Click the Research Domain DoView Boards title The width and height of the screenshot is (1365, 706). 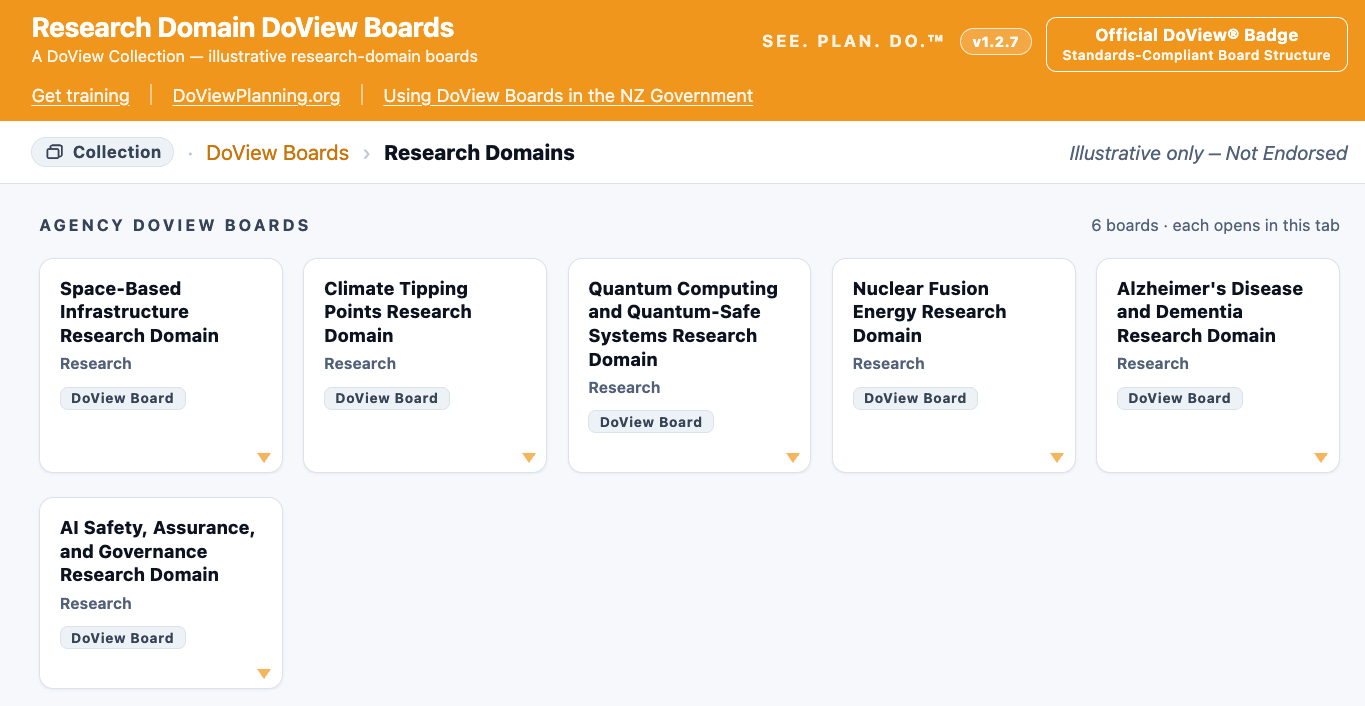pos(243,28)
